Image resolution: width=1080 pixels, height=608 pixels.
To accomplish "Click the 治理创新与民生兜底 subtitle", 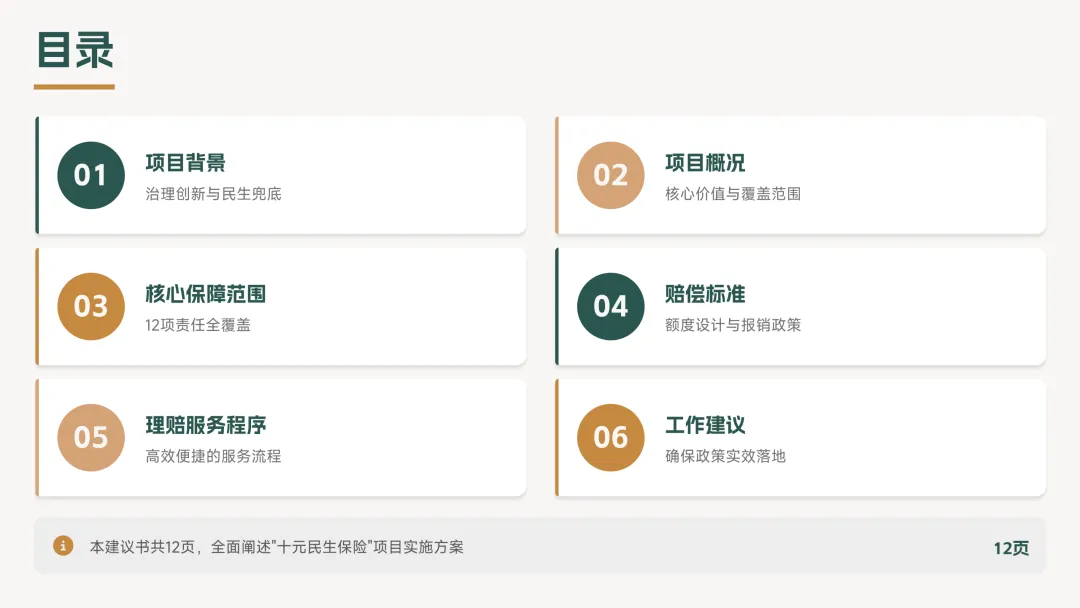I will click(x=213, y=194).
